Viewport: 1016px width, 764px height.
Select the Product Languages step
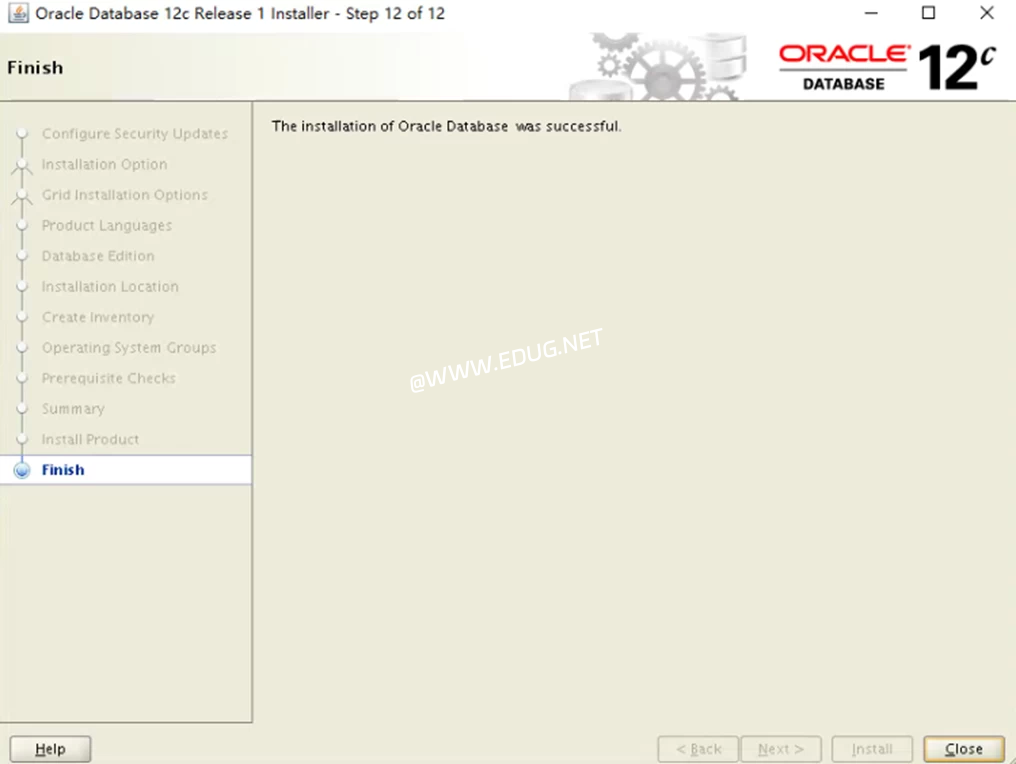pos(107,226)
